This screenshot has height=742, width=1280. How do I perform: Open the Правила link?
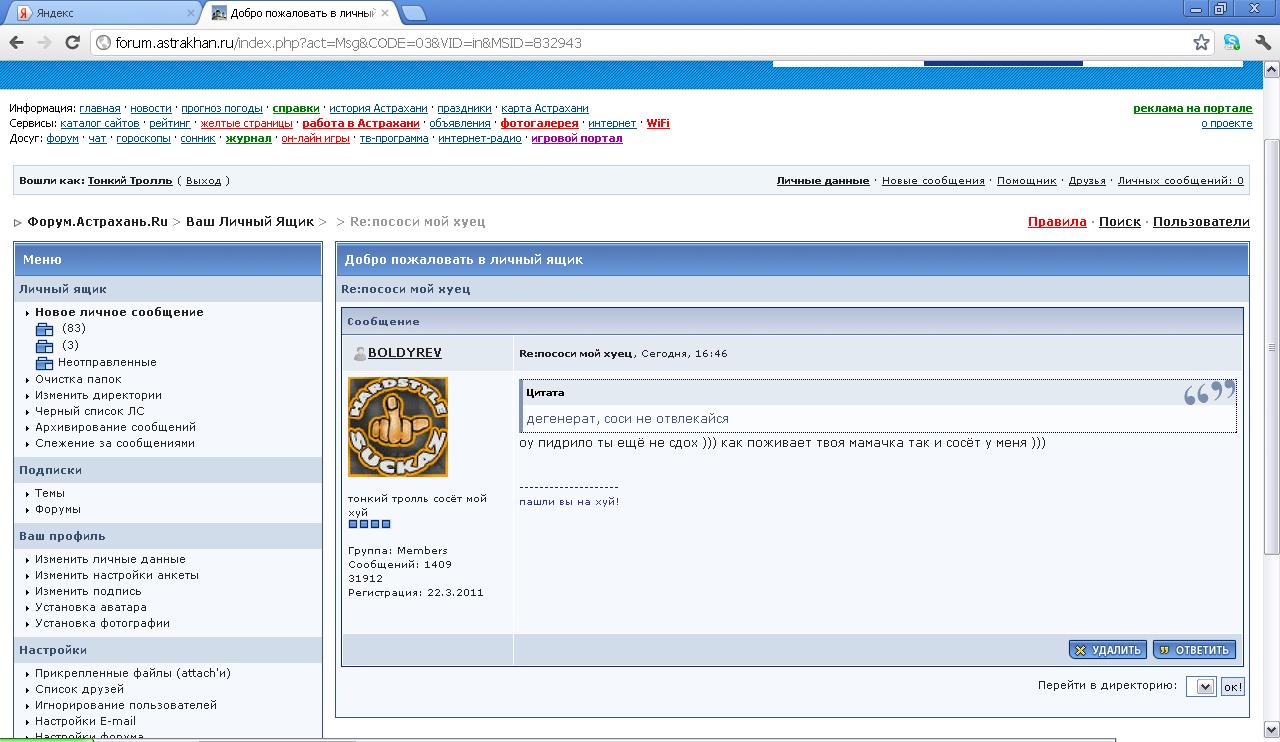[1057, 222]
